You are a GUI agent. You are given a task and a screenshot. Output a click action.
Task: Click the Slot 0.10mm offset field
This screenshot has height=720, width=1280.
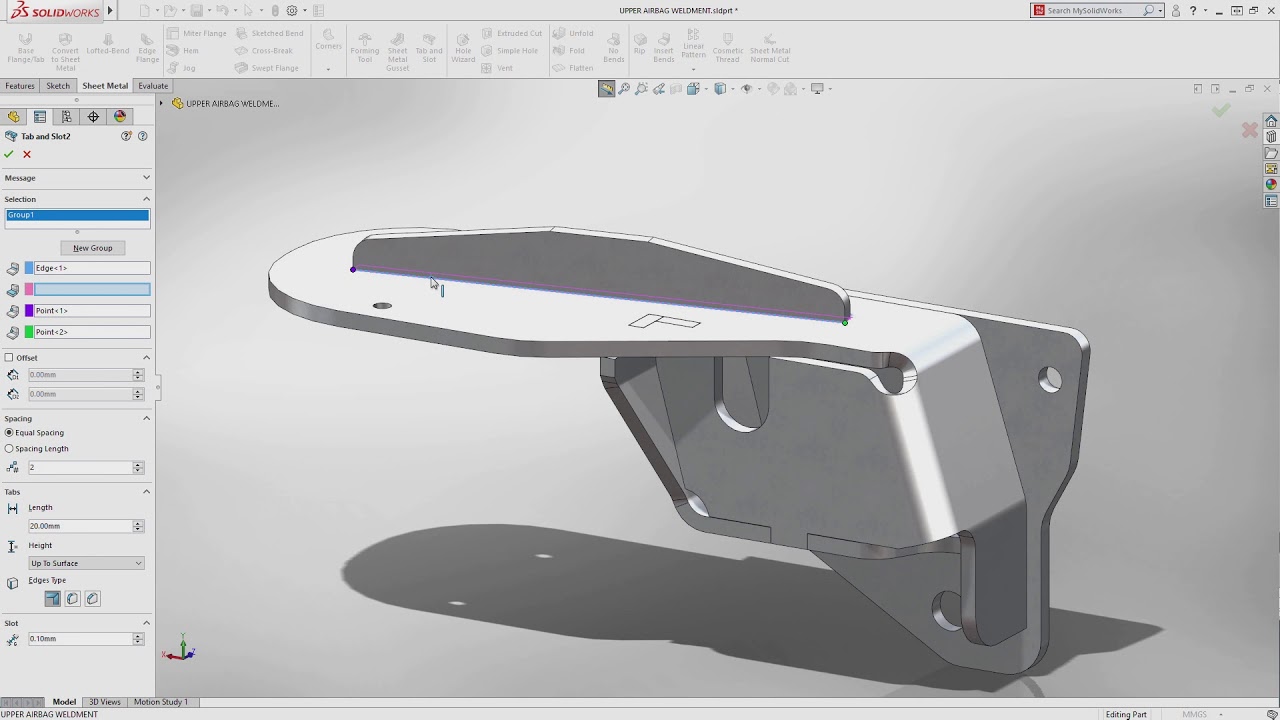pos(80,639)
